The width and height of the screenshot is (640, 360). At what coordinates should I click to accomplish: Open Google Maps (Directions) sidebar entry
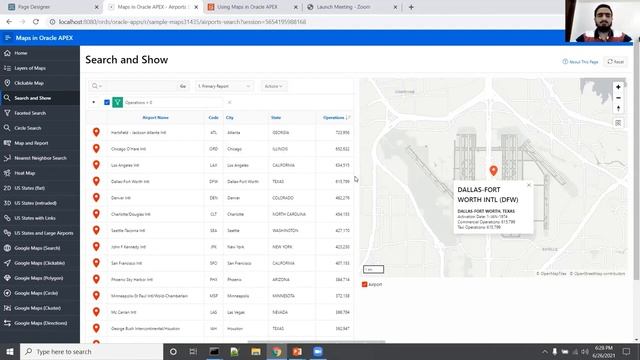click(x=40, y=323)
